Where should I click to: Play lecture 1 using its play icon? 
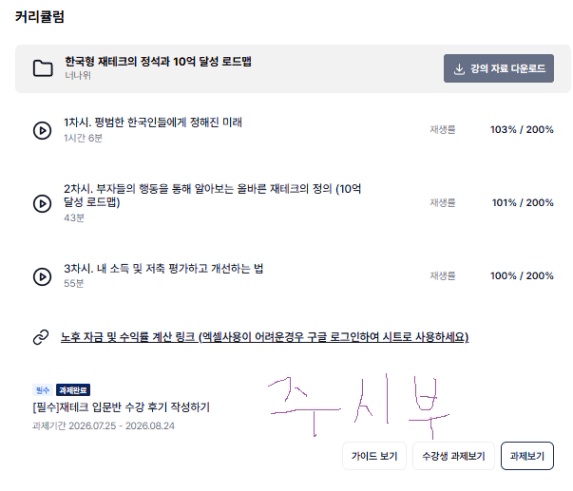42,130
